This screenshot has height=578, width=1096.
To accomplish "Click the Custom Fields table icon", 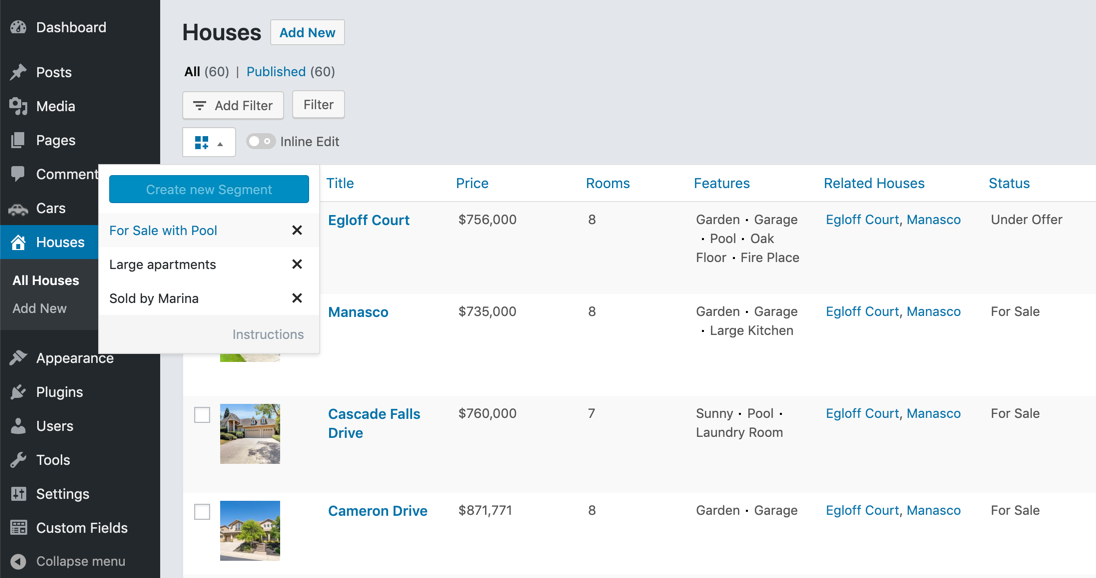I will point(18,528).
